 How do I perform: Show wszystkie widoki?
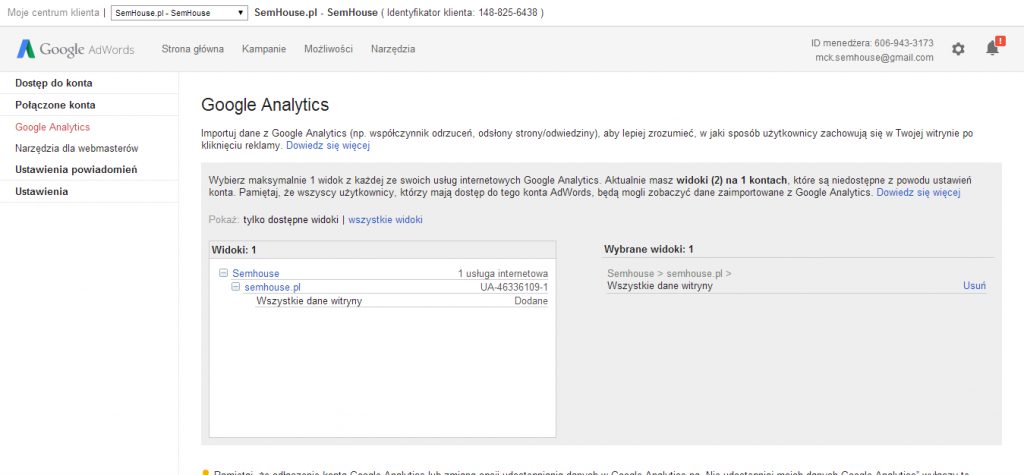point(385,219)
